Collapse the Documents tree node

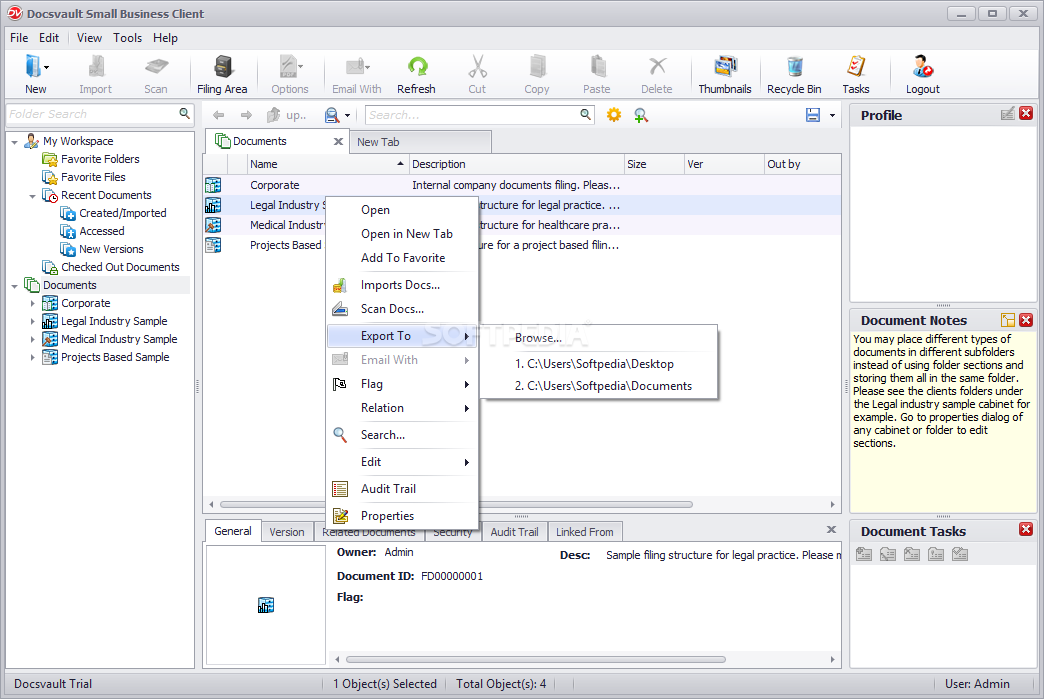(15, 286)
